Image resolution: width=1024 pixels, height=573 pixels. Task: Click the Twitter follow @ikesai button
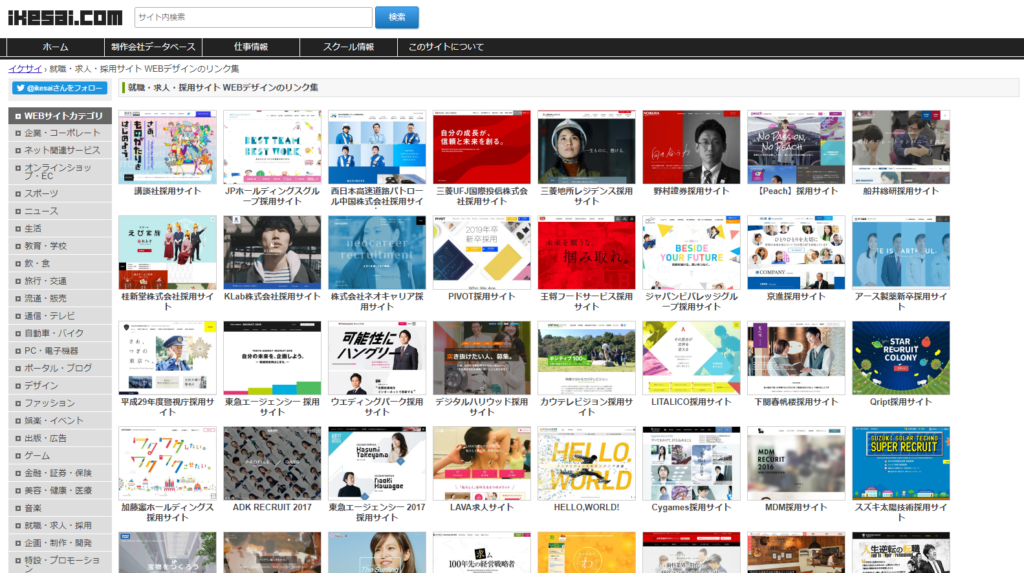click(x=60, y=88)
